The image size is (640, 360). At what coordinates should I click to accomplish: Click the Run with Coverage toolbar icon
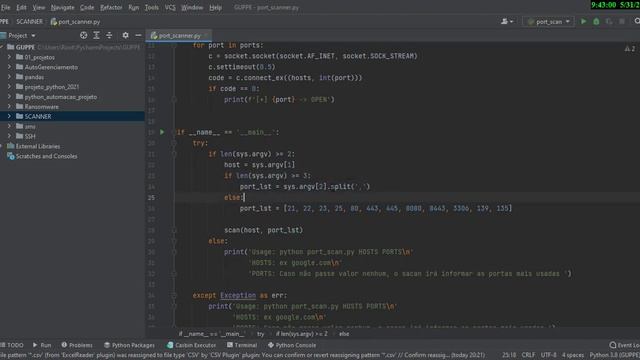(609, 21)
